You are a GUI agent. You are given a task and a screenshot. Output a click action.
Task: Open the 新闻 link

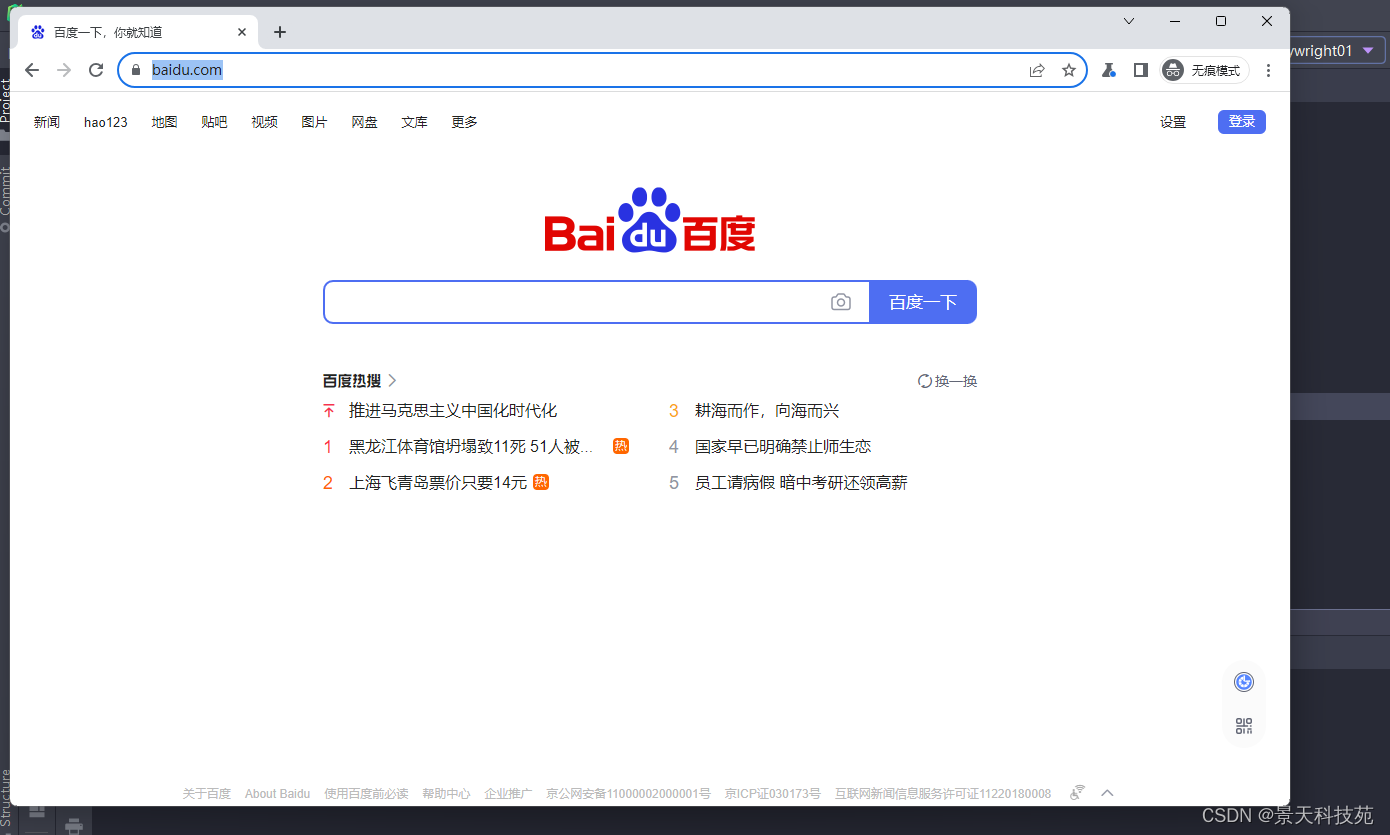click(47, 122)
